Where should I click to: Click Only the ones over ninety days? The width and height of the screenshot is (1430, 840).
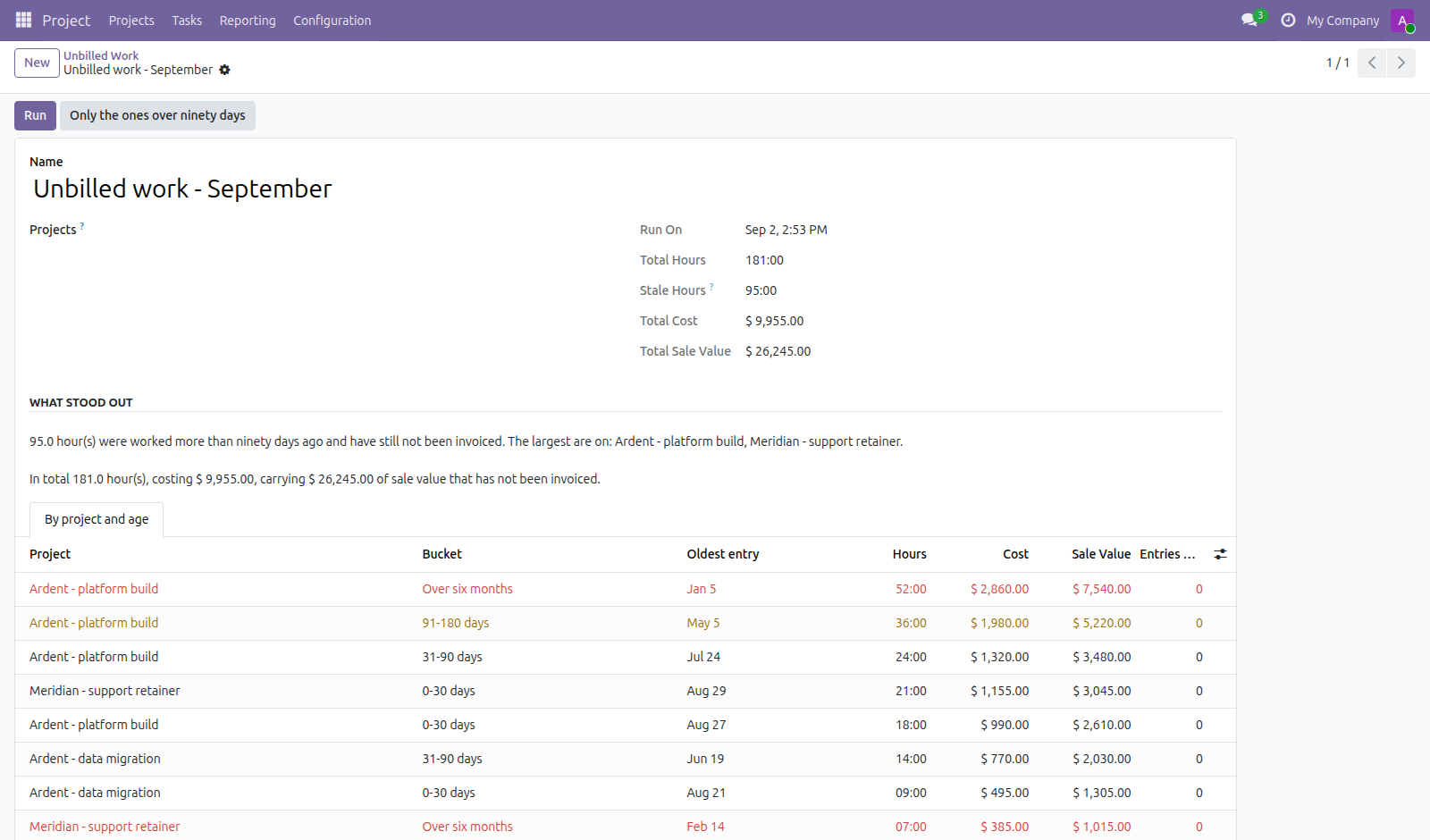pyautogui.click(x=157, y=115)
